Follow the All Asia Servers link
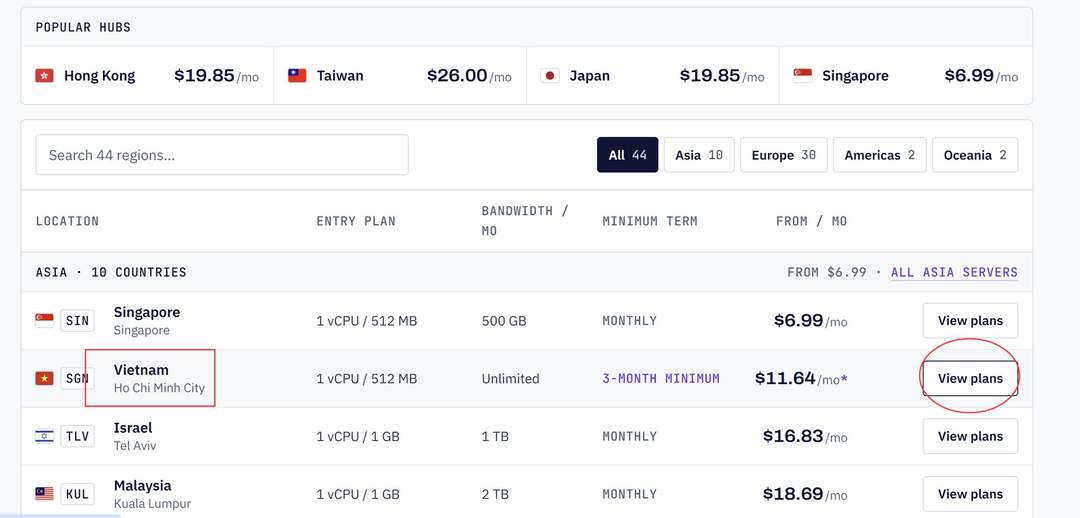Viewport: 1080px width, 518px height. (x=954, y=272)
